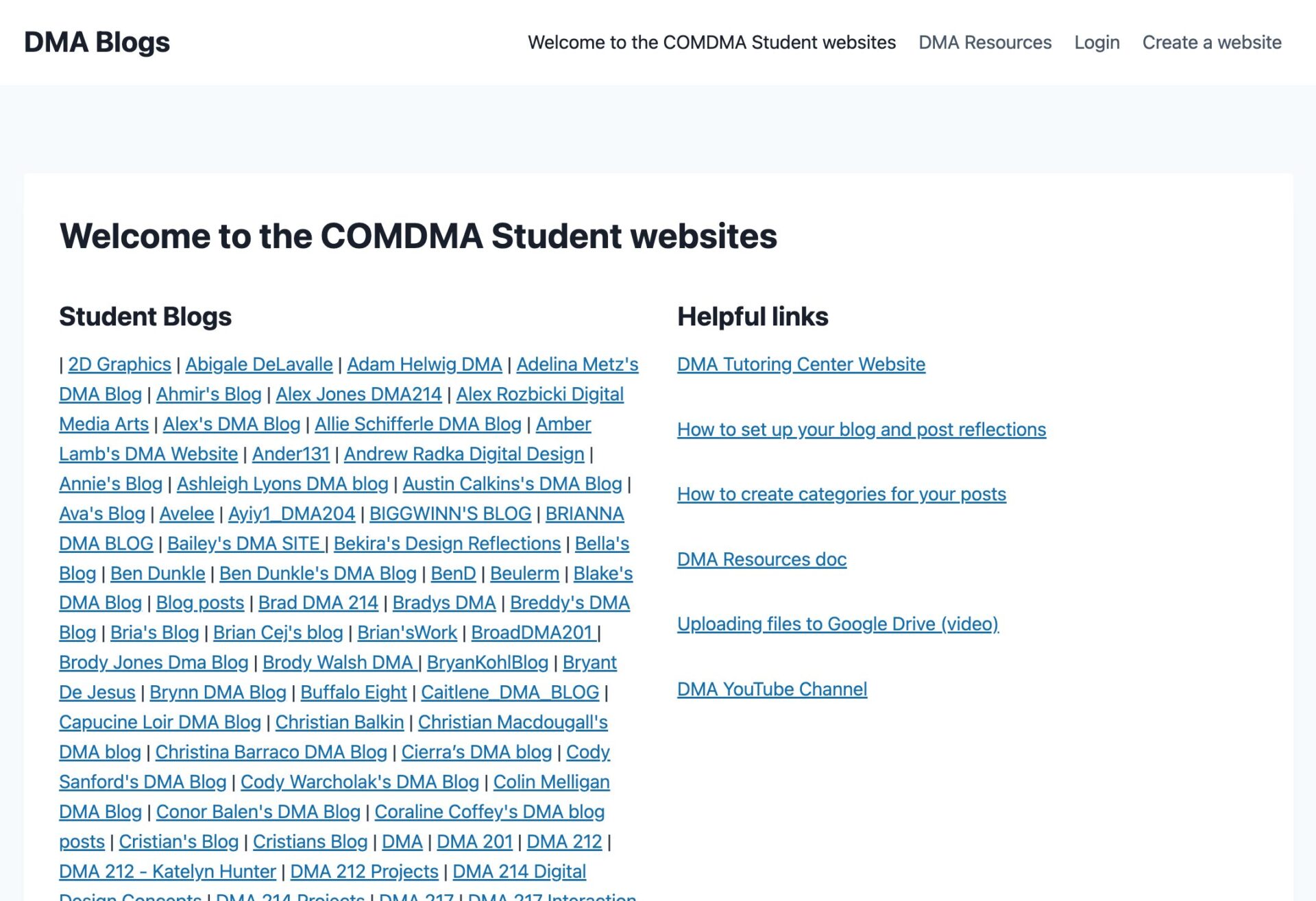Click Abigale DeLavalle's blog link
This screenshot has height=901, width=1316.
pyautogui.click(x=258, y=365)
